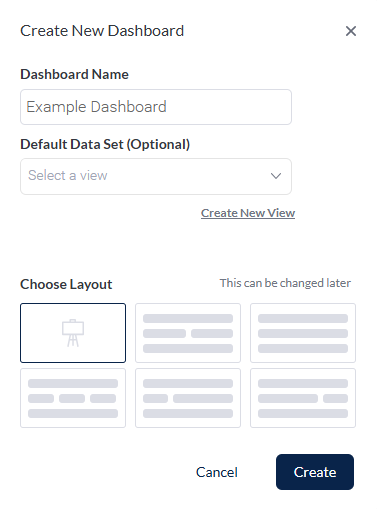
Task: Cancel the dashboard creation
Action: (x=217, y=472)
